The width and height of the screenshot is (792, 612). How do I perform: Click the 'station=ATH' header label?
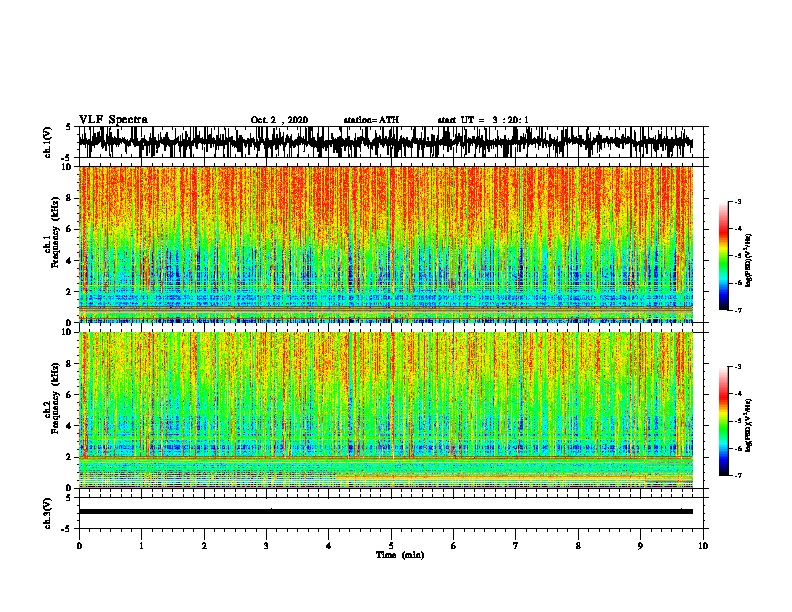pos(371,120)
